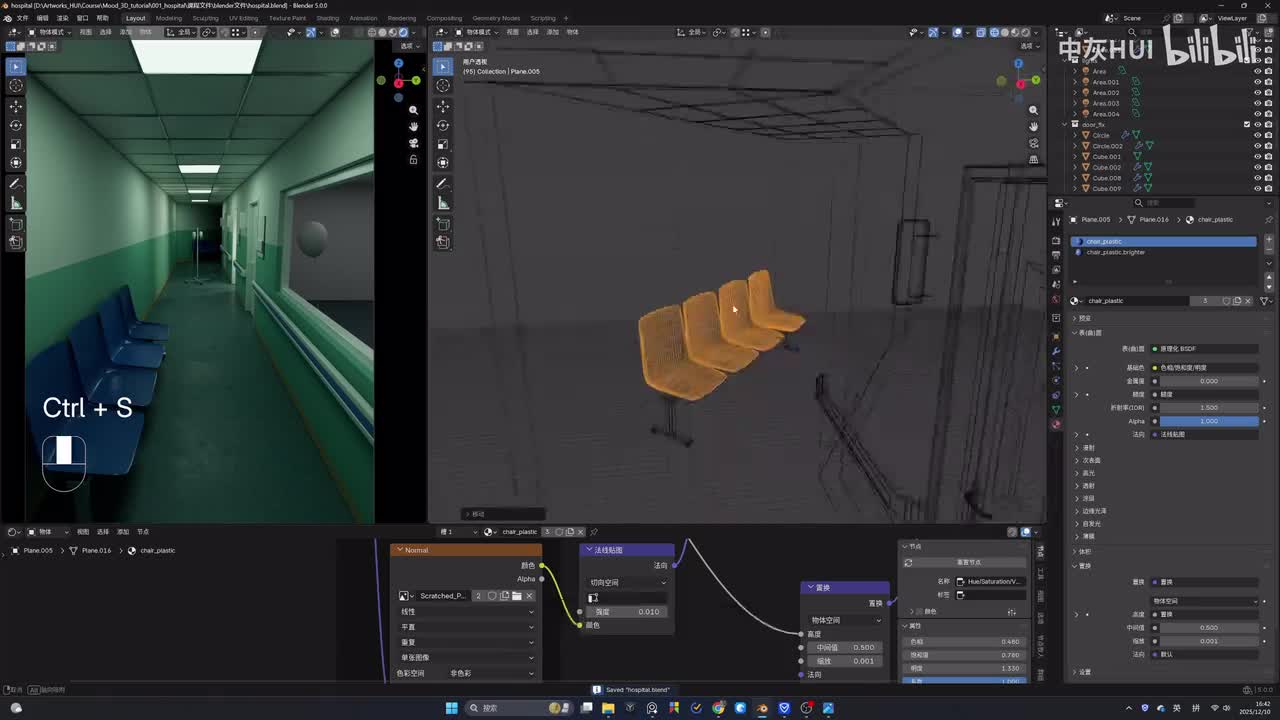Toggle visibility of Cube.001
This screenshot has width=1280, height=720.
[1257, 157]
